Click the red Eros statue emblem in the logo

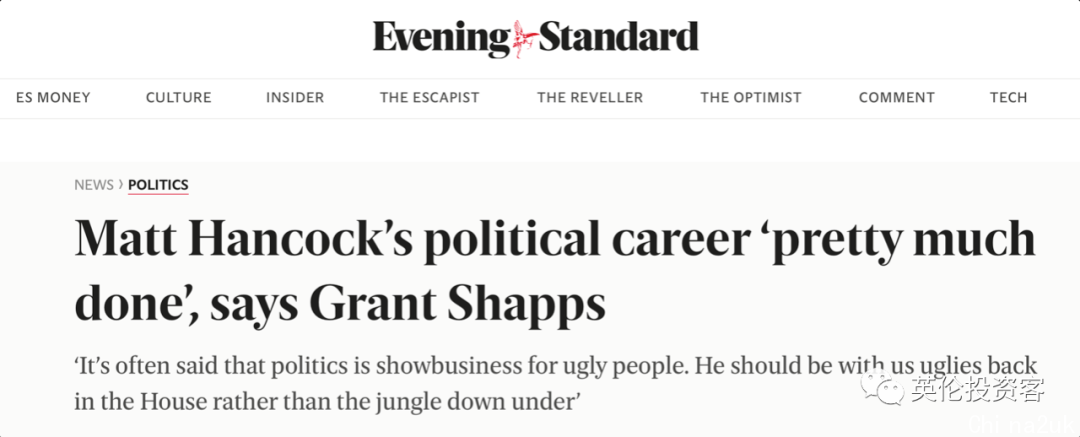(x=523, y=39)
